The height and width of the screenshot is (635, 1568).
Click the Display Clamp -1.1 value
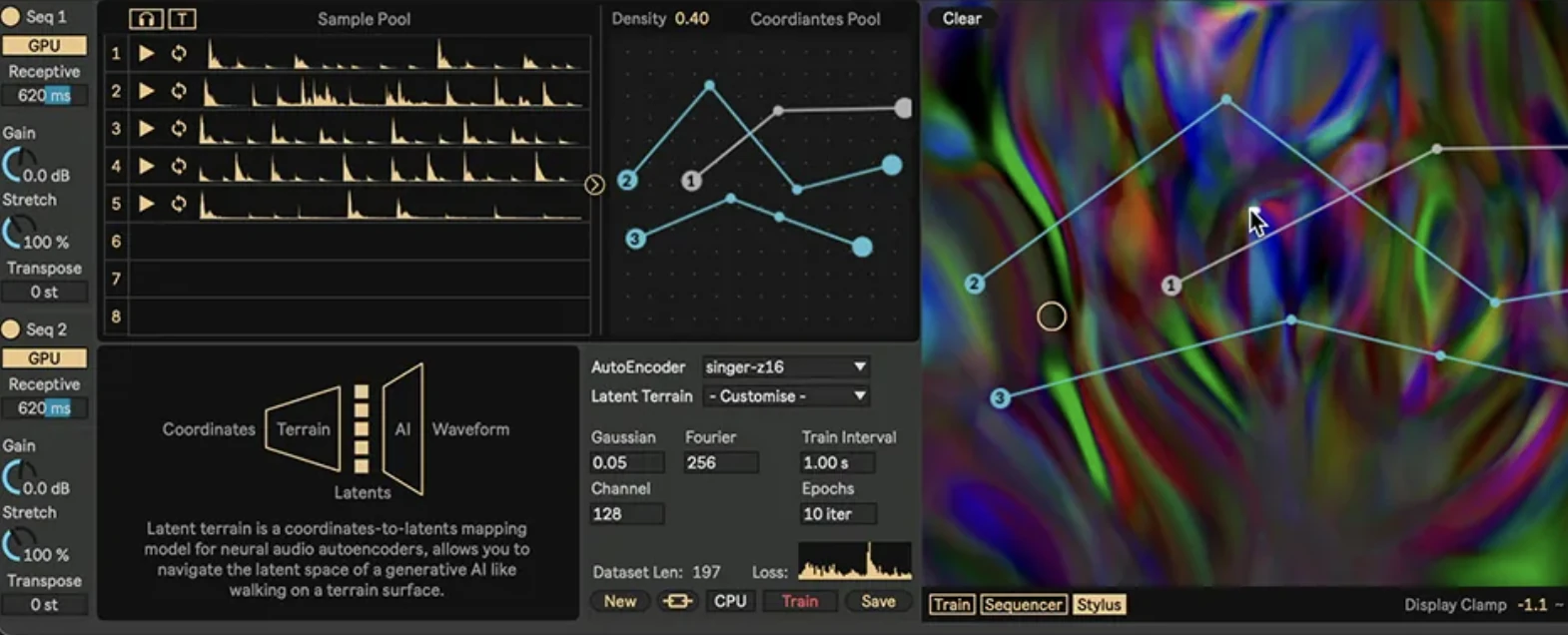click(1531, 604)
